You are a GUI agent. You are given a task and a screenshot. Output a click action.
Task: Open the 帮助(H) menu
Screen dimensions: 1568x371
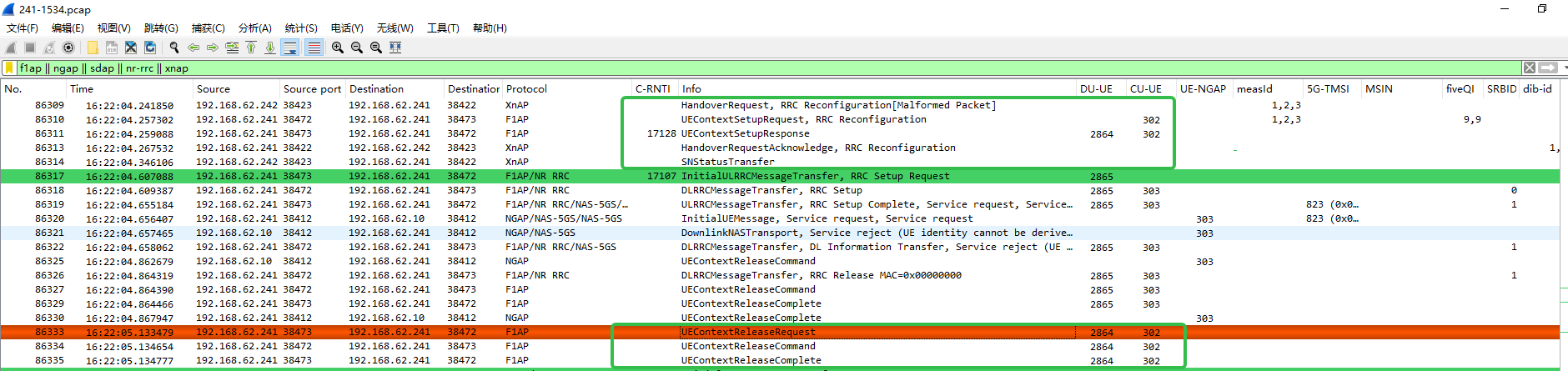(490, 28)
